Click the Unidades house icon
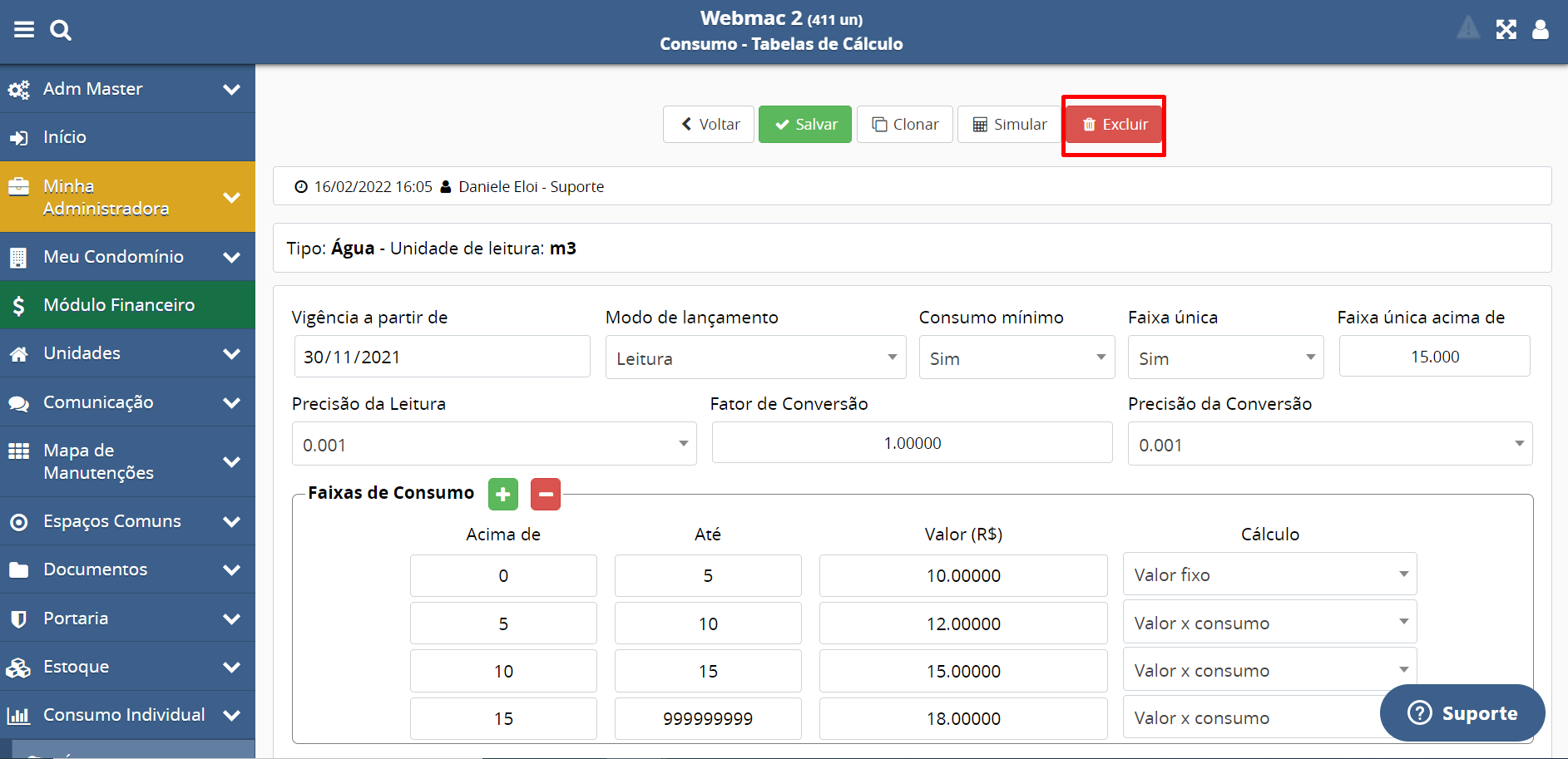1568x759 pixels. tap(18, 353)
